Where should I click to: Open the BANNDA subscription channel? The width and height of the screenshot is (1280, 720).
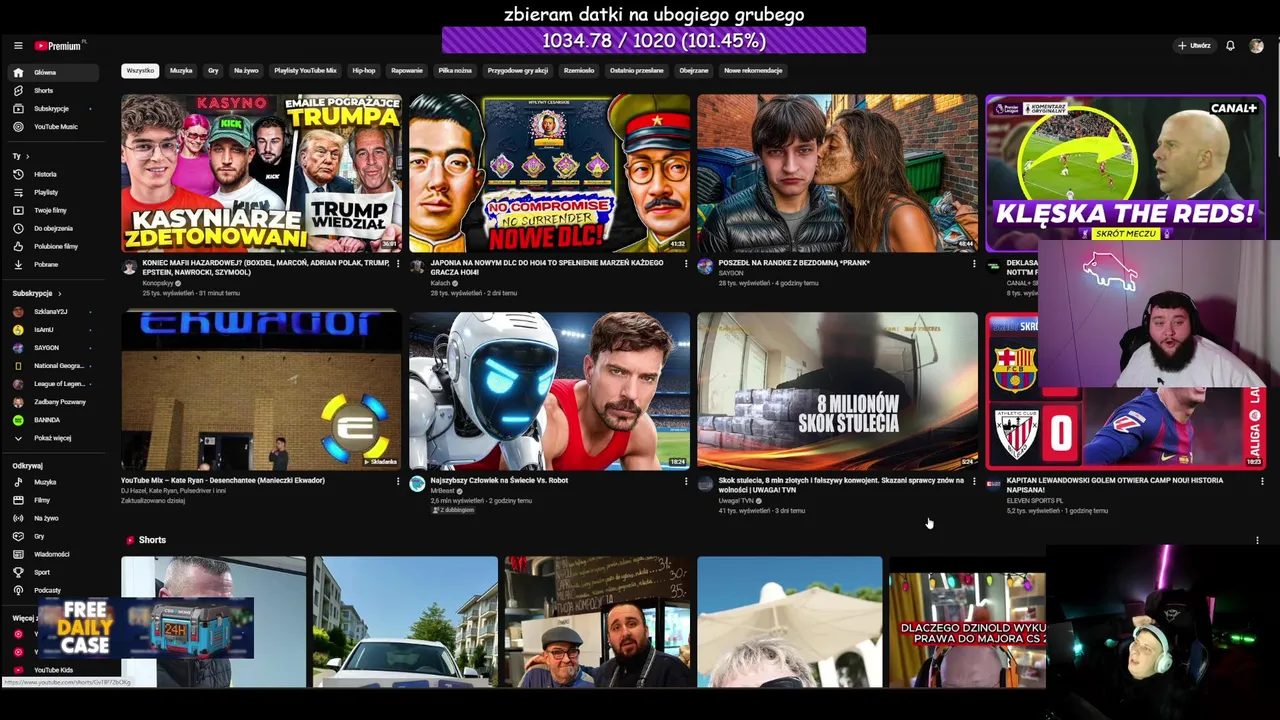[x=53, y=420]
